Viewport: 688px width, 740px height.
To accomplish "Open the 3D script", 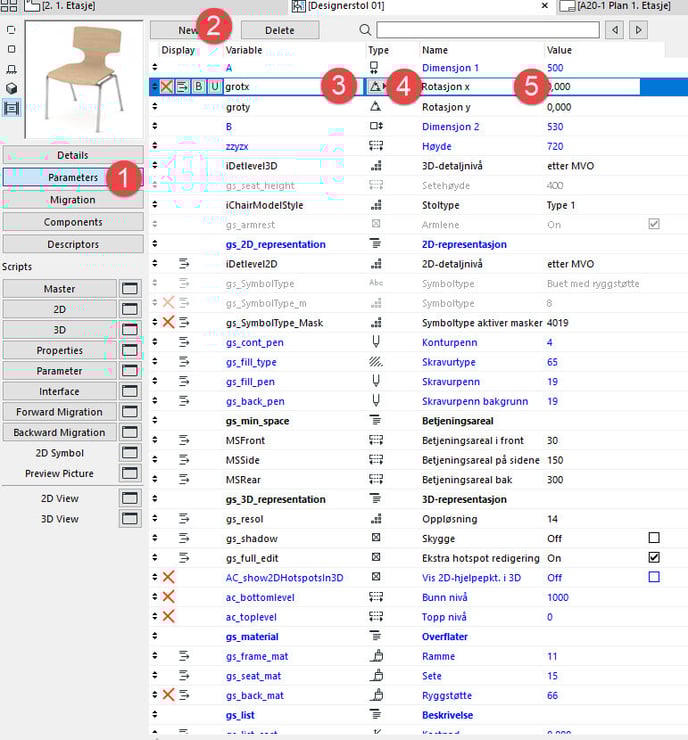I will pos(59,330).
